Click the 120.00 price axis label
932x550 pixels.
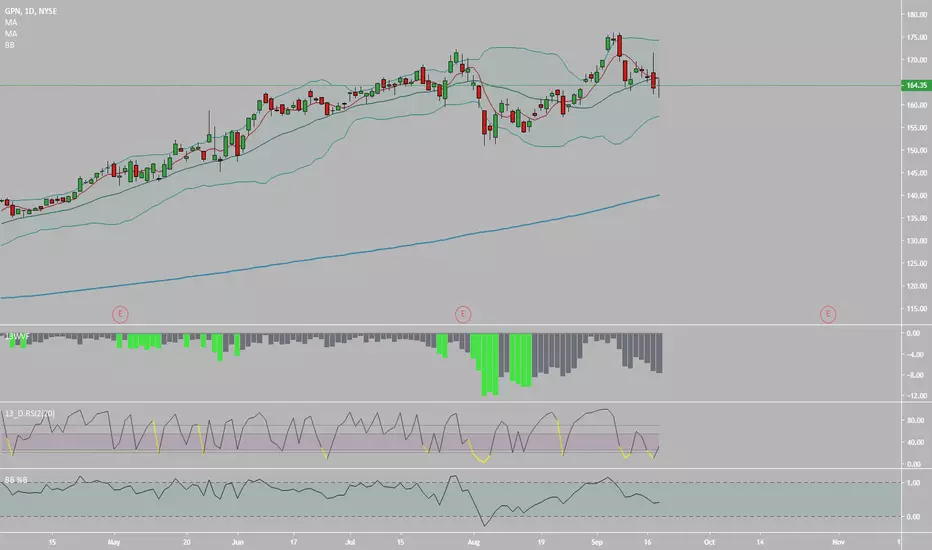click(x=917, y=286)
